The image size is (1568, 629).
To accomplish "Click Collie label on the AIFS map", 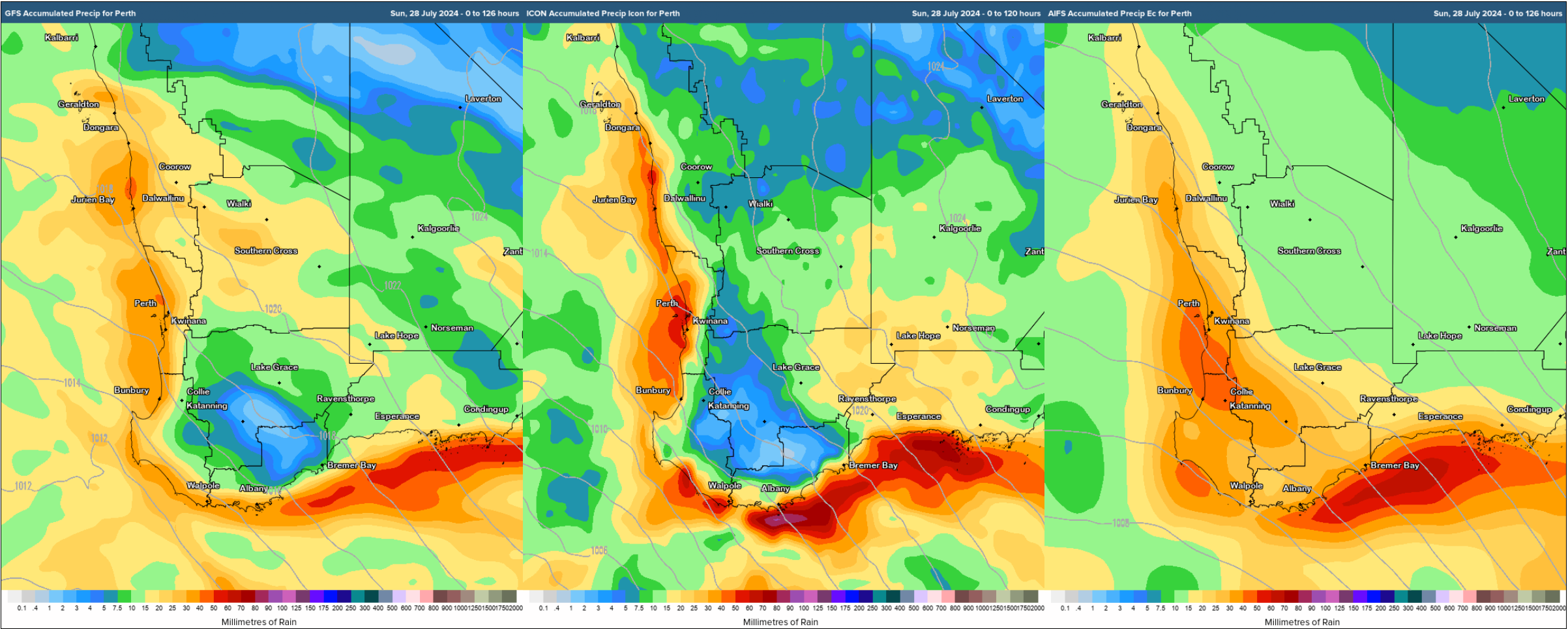I will pos(1241,391).
